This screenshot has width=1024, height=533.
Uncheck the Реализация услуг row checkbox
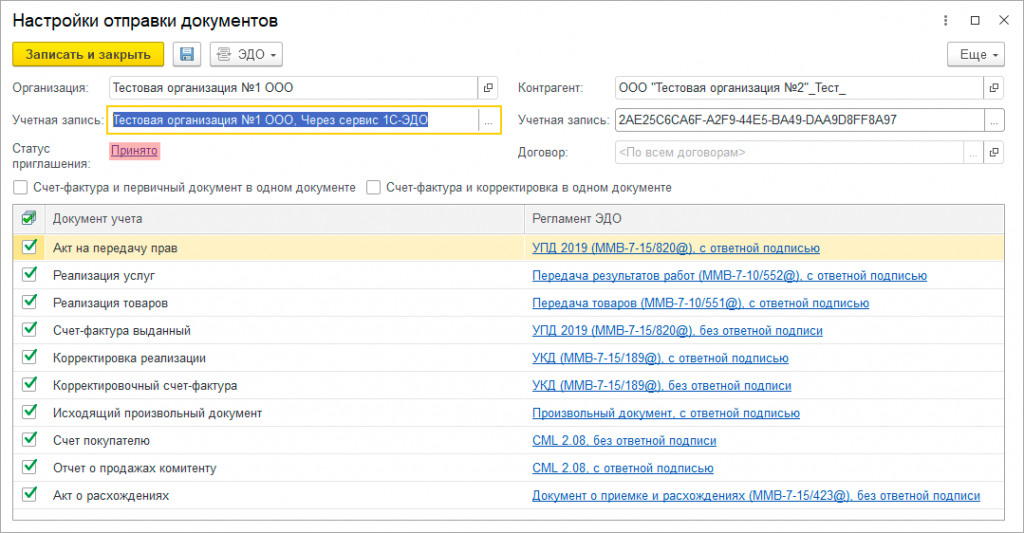(x=29, y=275)
